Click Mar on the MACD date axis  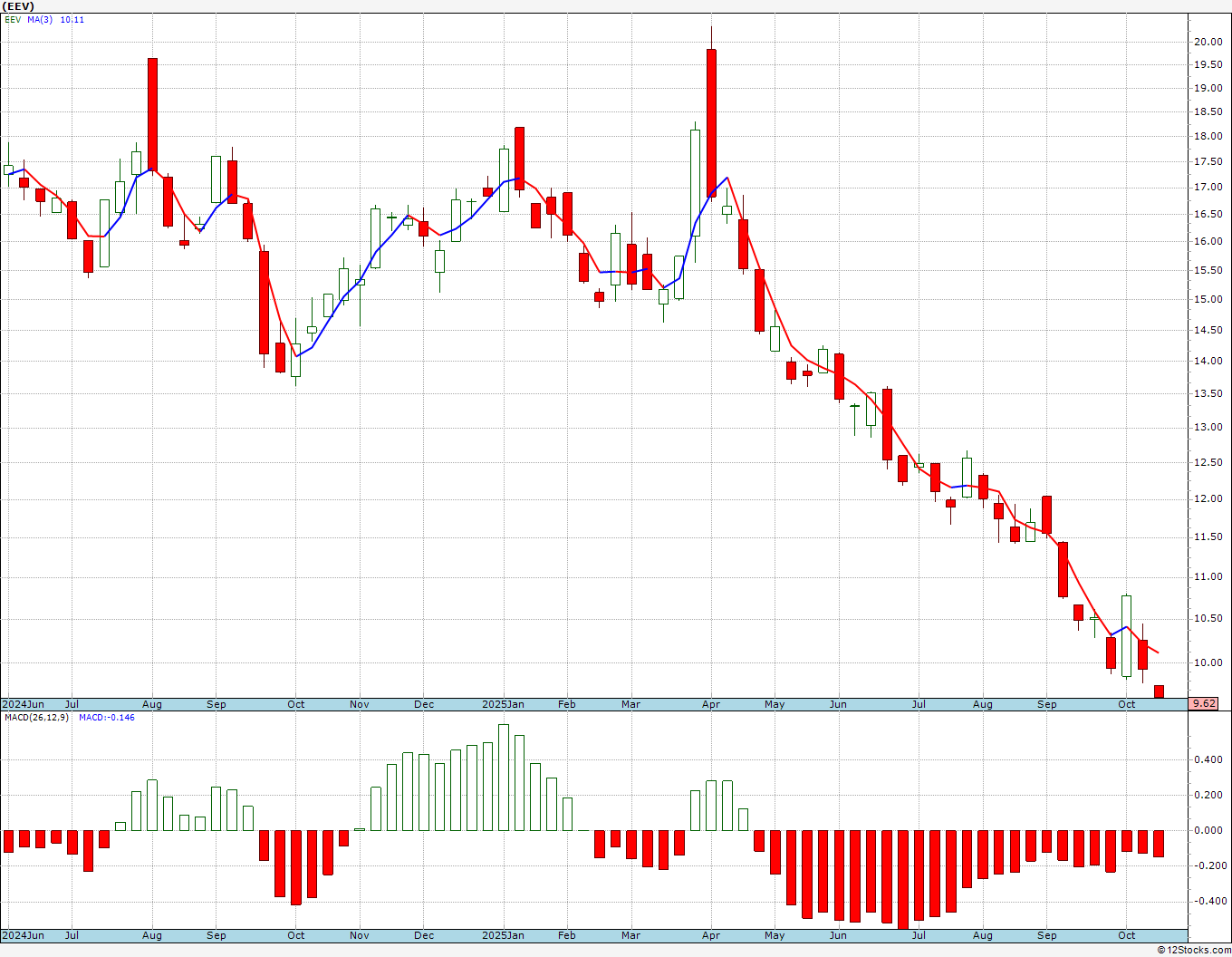(x=631, y=935)
